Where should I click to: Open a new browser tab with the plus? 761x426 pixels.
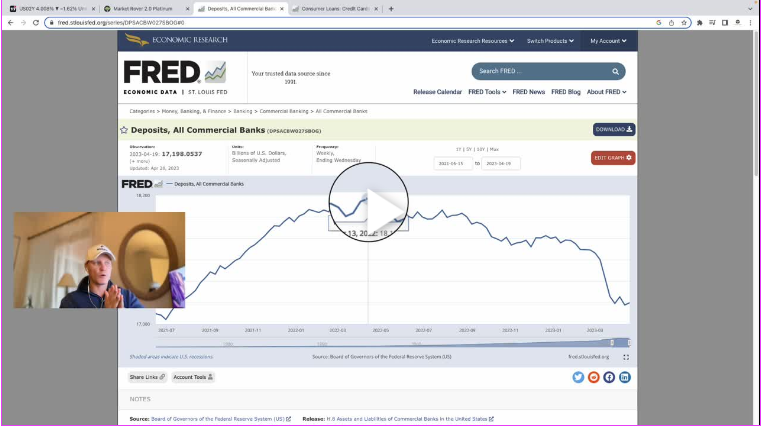tap(391, 9)
